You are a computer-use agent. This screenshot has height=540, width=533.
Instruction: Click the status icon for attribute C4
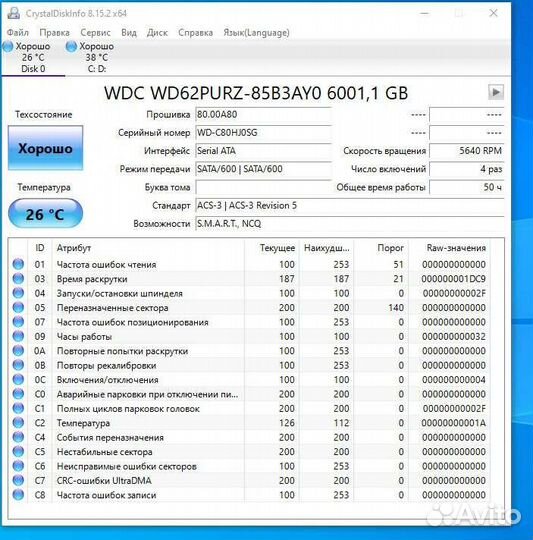point(18,437)
